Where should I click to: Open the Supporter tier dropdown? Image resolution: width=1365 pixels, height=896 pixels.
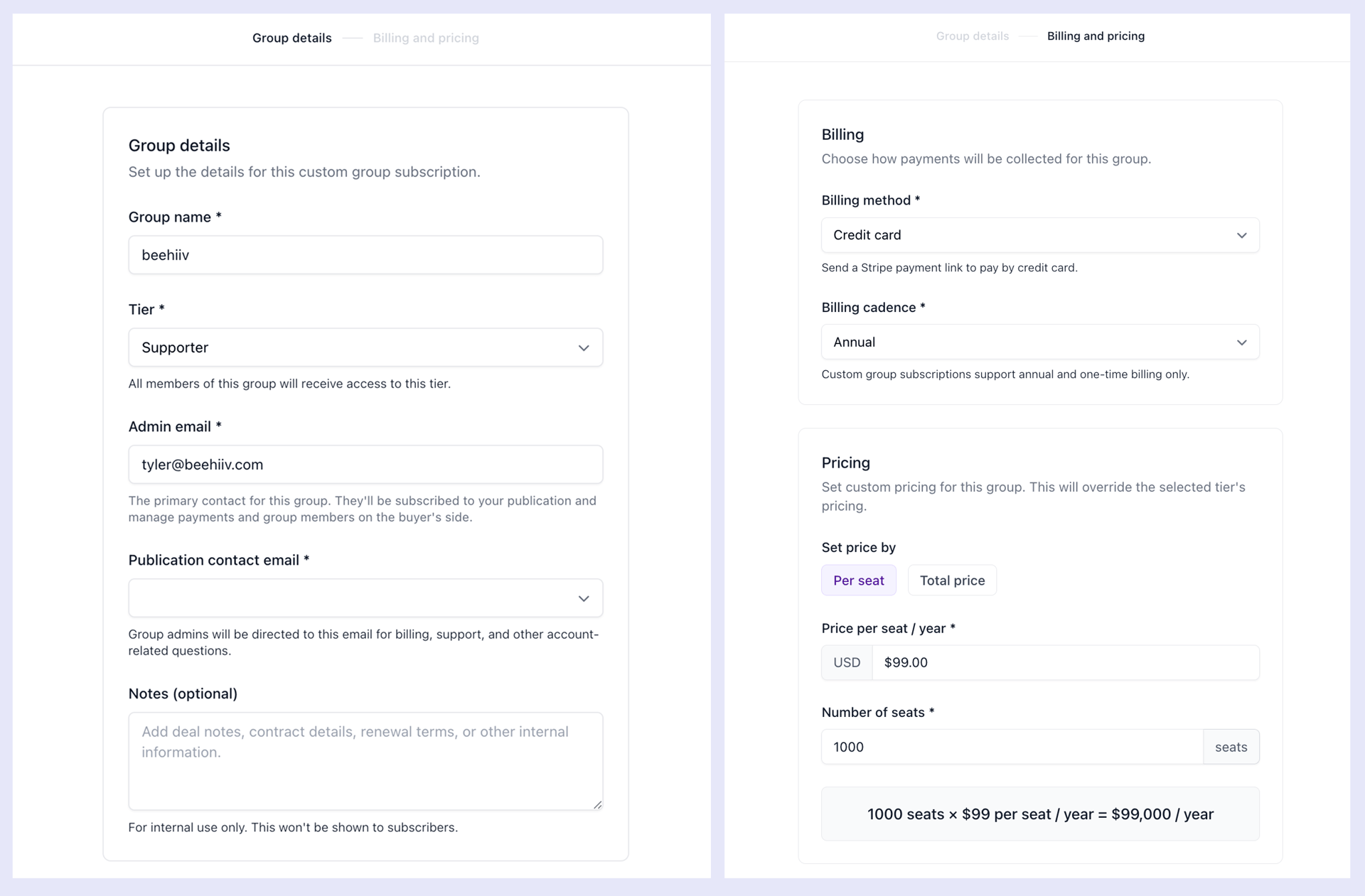[x=365, y=347]
